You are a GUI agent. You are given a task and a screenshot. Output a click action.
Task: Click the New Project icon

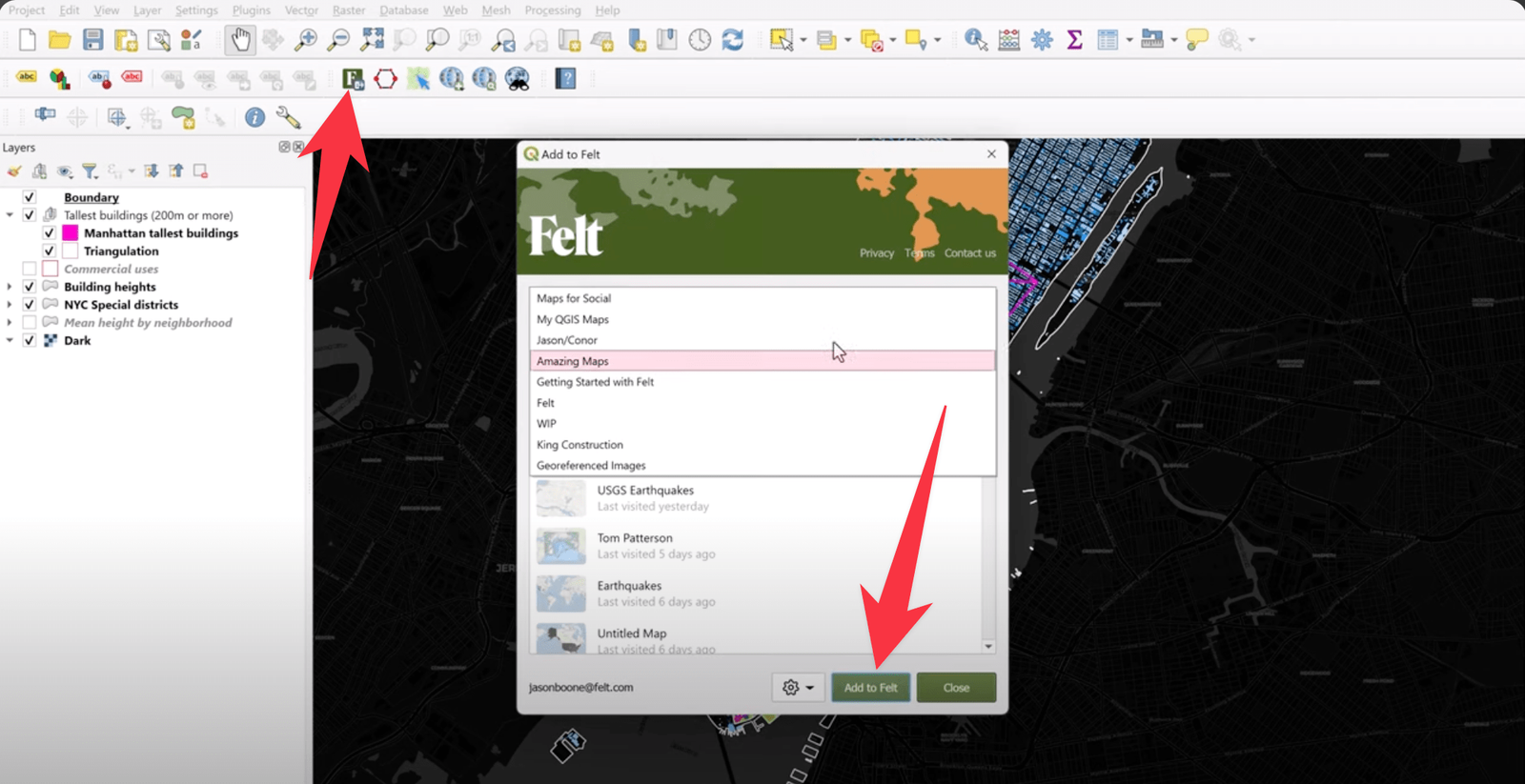point(28,40)
